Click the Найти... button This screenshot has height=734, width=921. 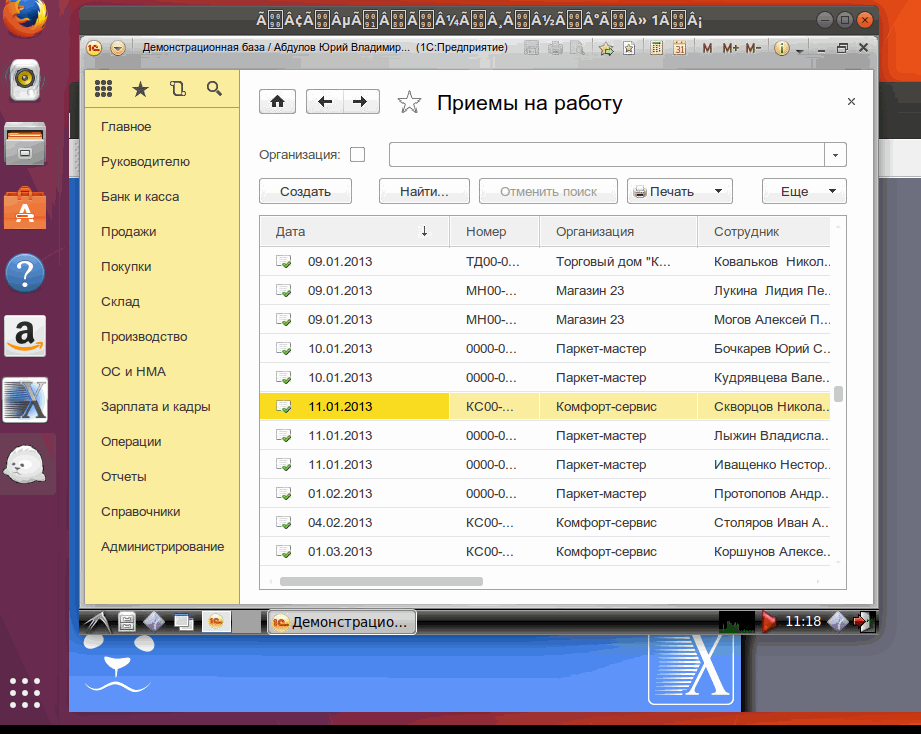423,191
